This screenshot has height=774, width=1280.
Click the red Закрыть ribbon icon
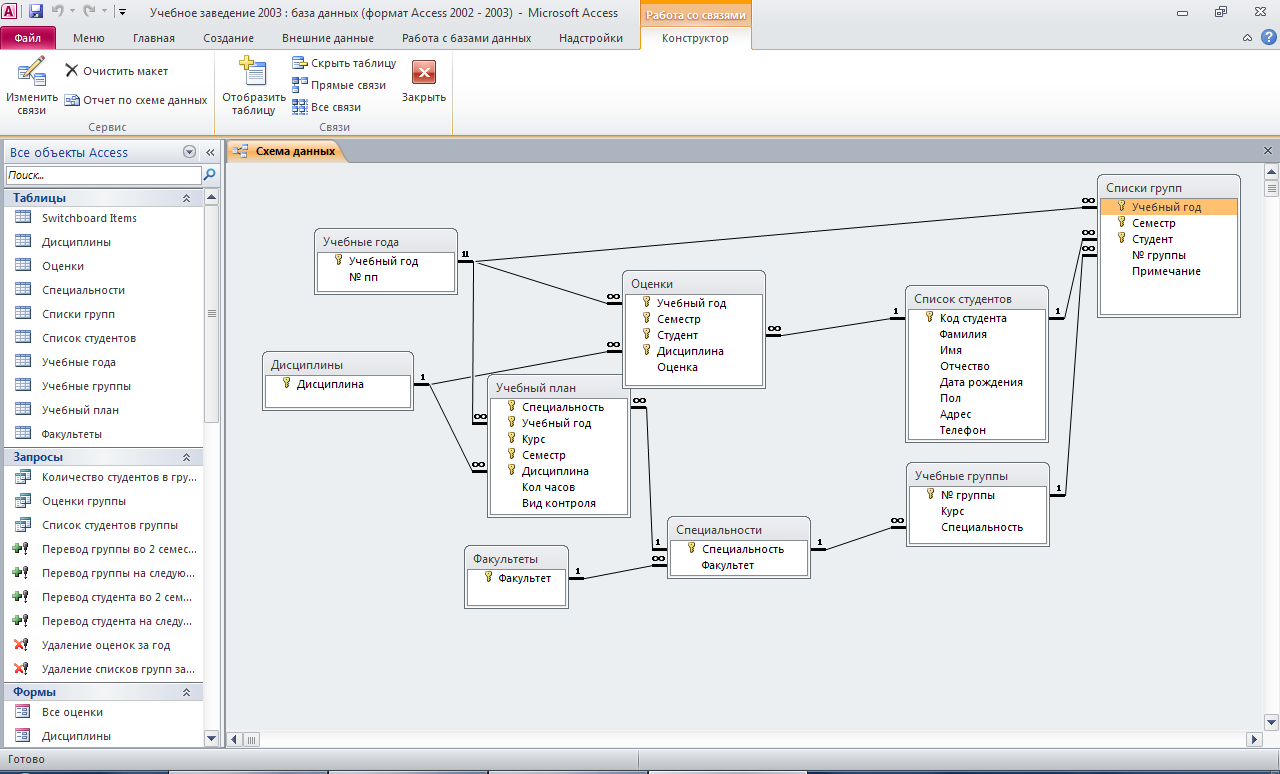point(424,72)
